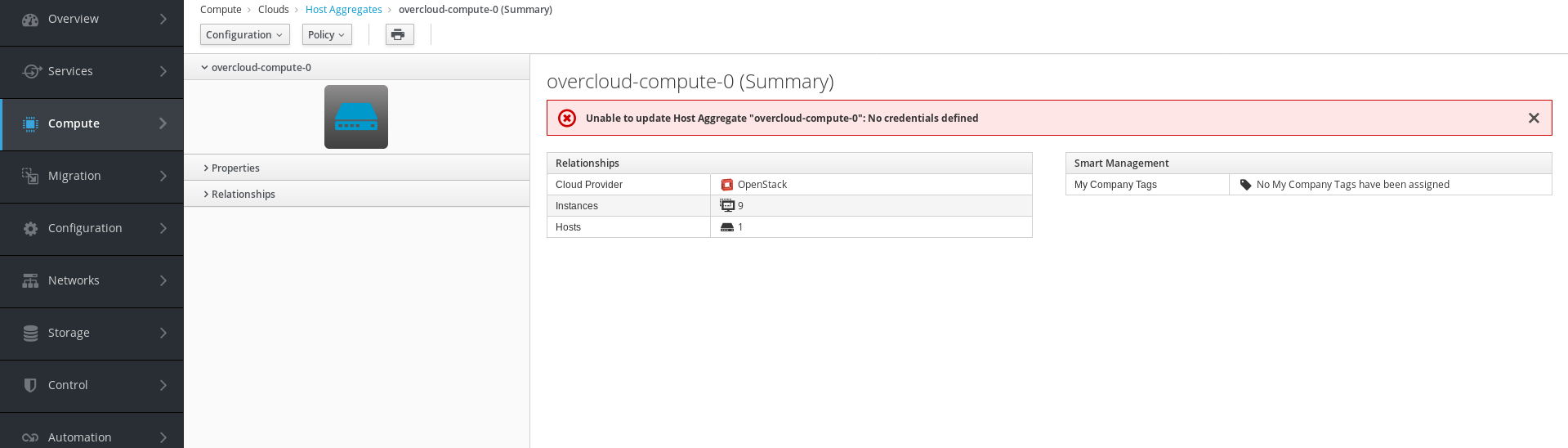The width and height of the screenshot is (1568, 448).
Task: Click the Migration sidebar icon
Action: (30, 176)
